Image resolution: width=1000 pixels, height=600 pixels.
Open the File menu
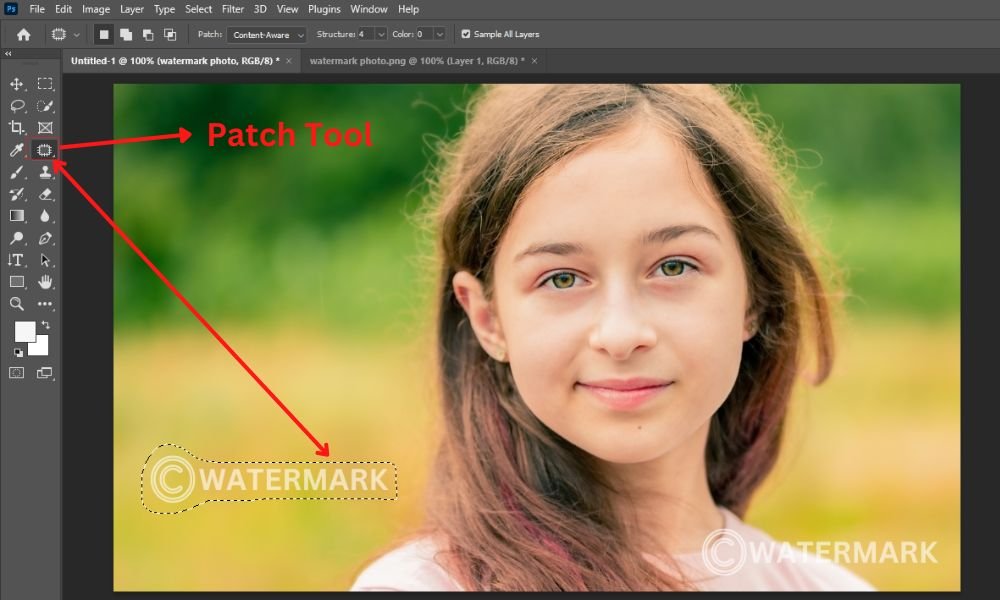click(37, 9)
